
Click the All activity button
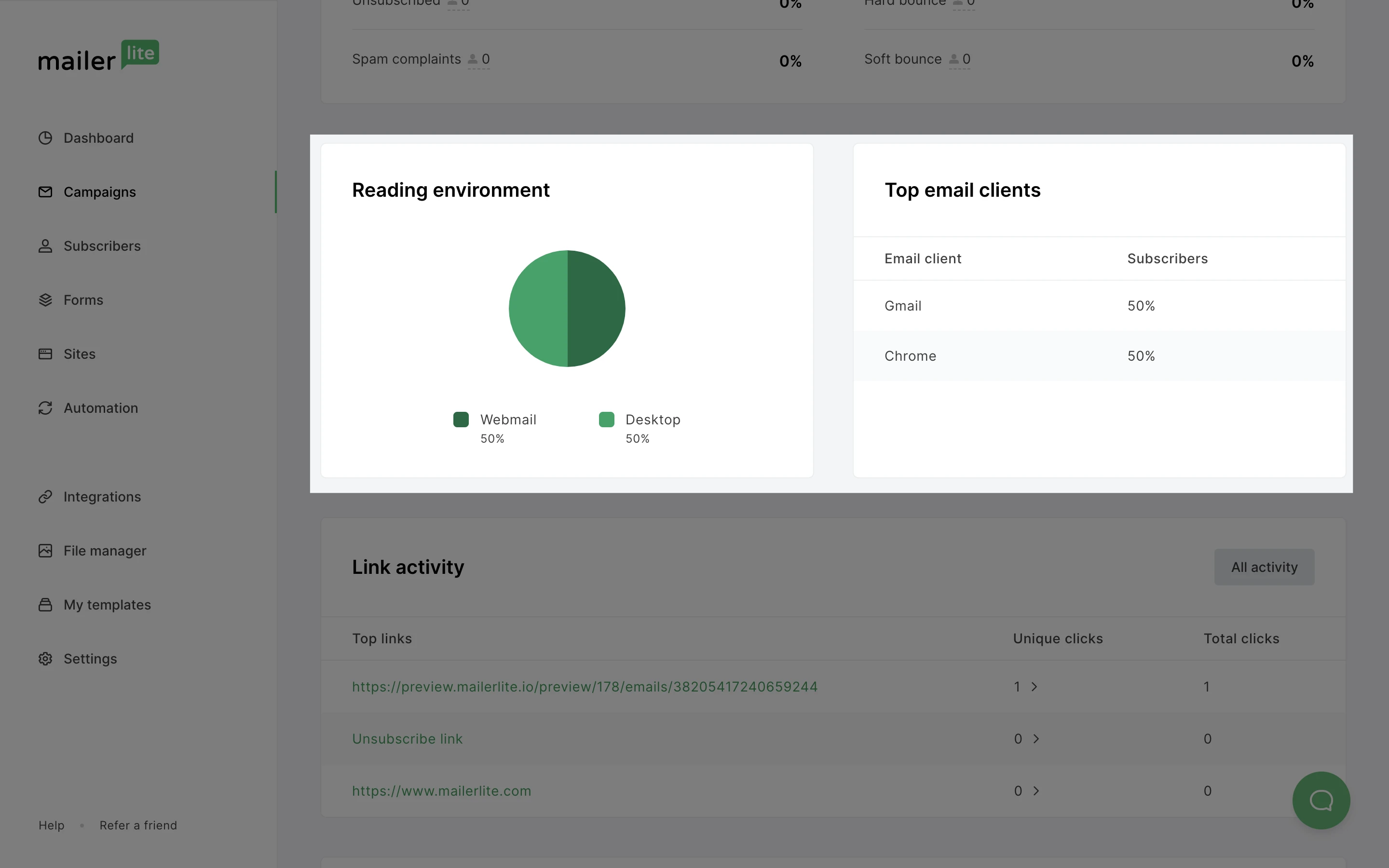(1264, 567)
